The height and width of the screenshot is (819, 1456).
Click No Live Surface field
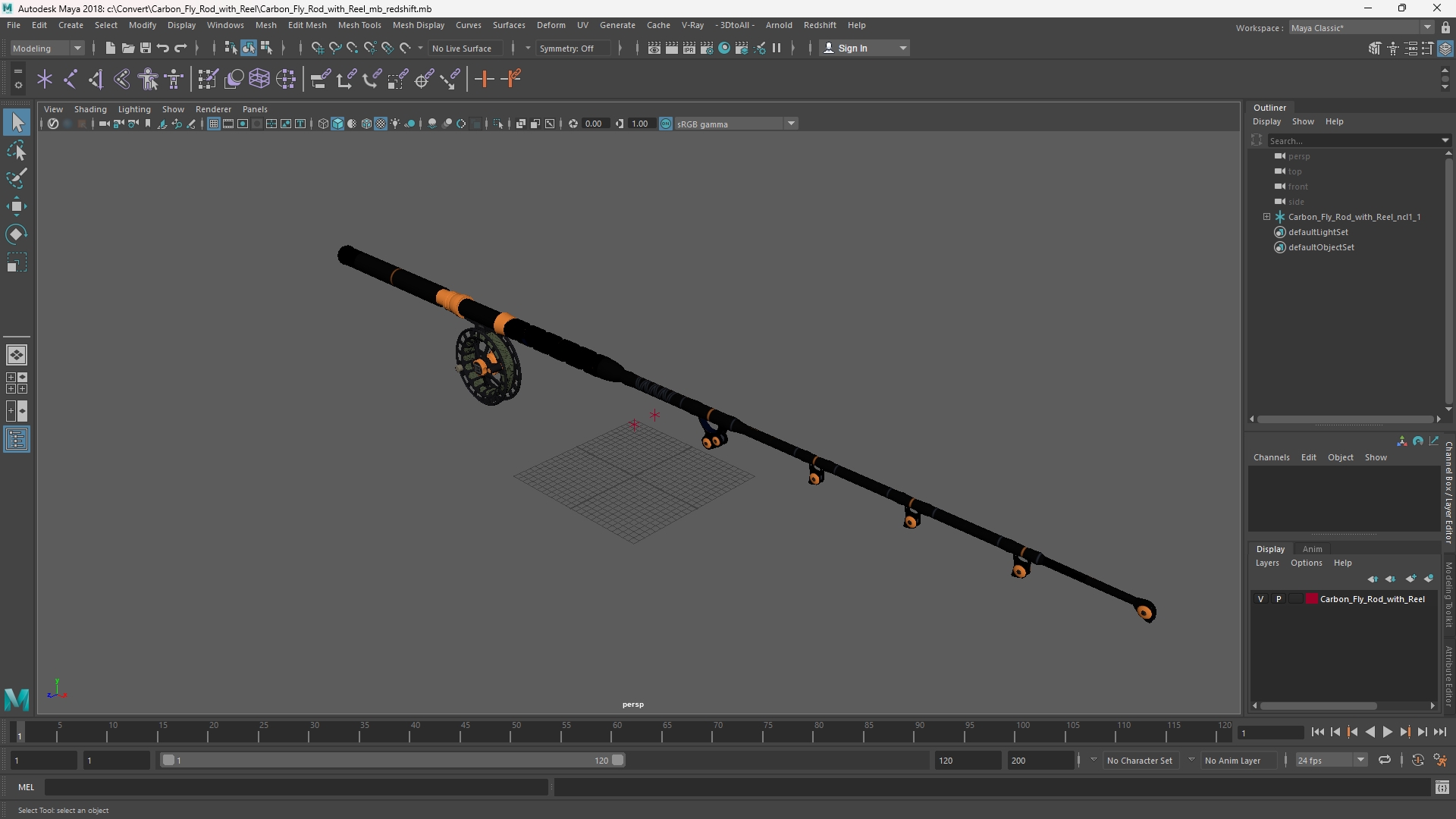click(465, 48)
